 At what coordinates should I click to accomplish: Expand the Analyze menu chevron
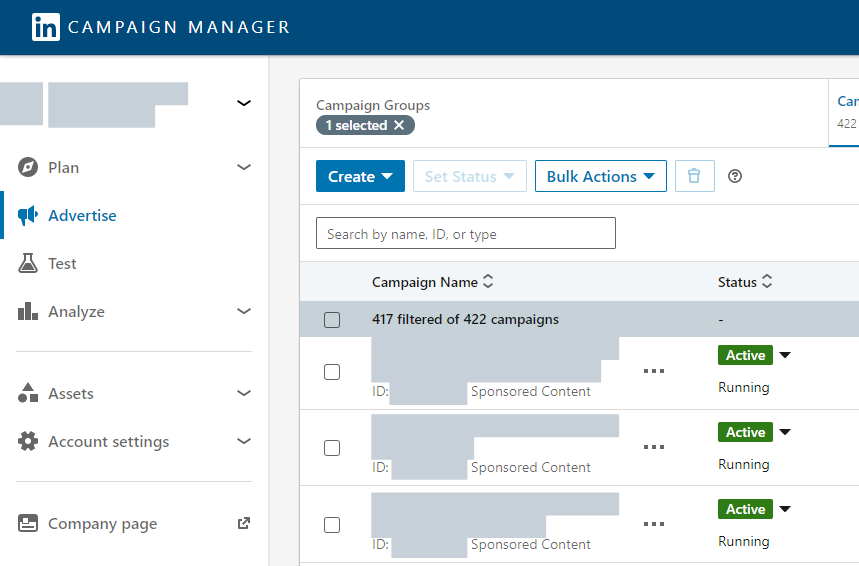(244, 311)
